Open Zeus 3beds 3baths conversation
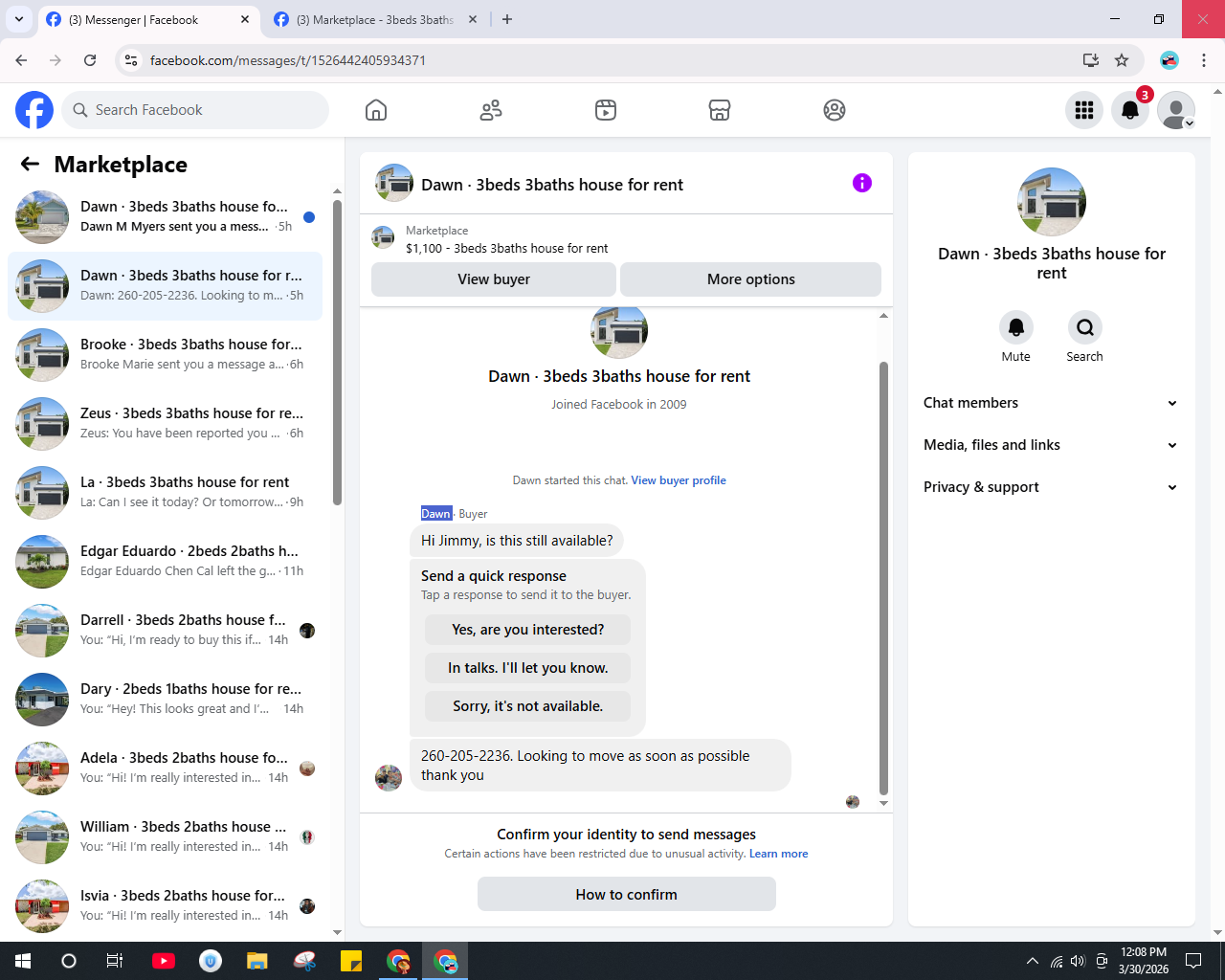This screenshot has width=1225, height=980. pyautogui.click(x=165, y=424)
